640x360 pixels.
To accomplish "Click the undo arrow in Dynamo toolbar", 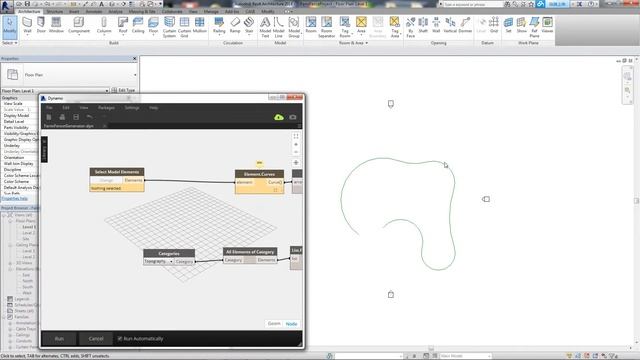I will point(89,118).
